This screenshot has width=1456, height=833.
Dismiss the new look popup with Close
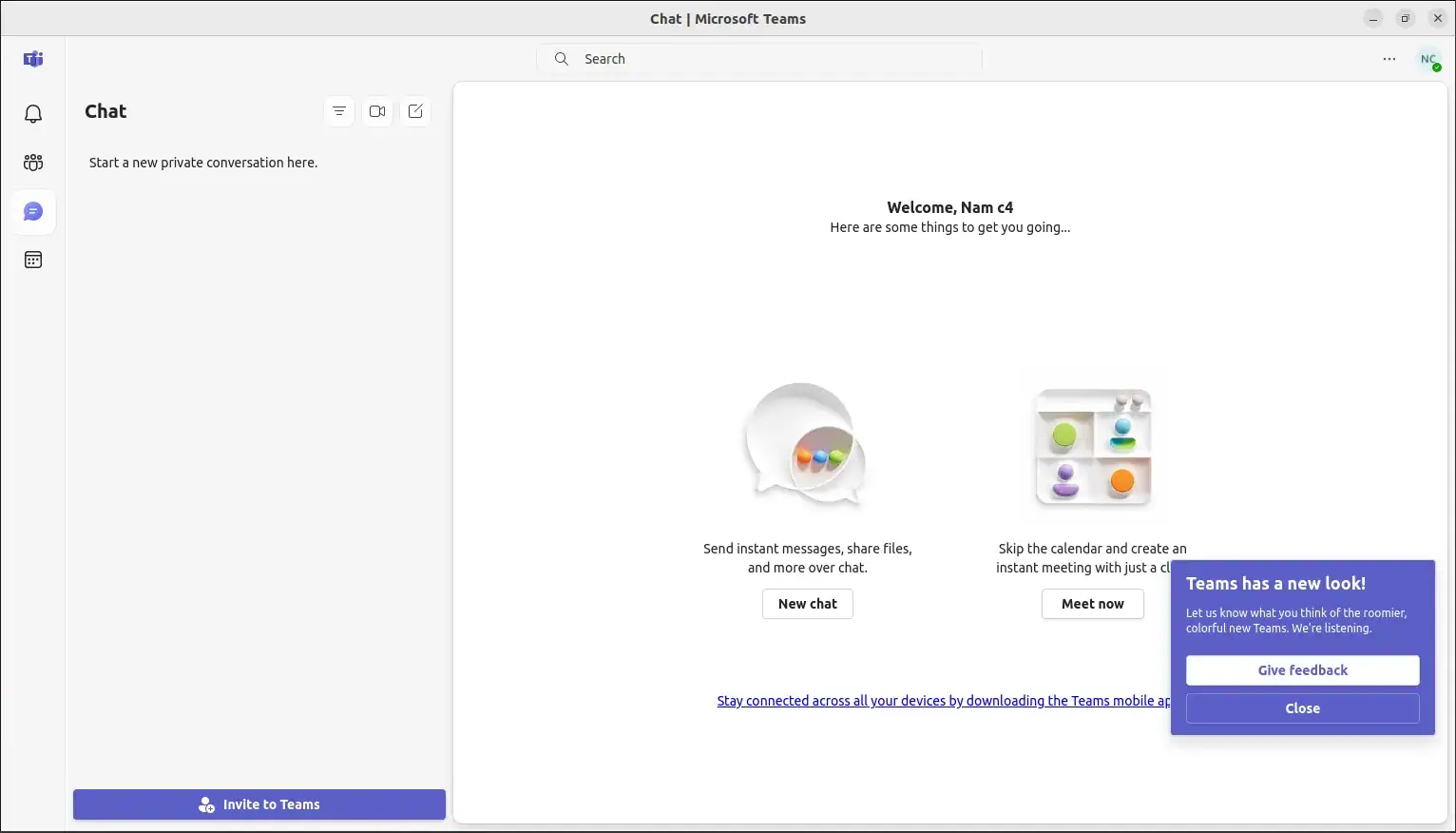1302,708
